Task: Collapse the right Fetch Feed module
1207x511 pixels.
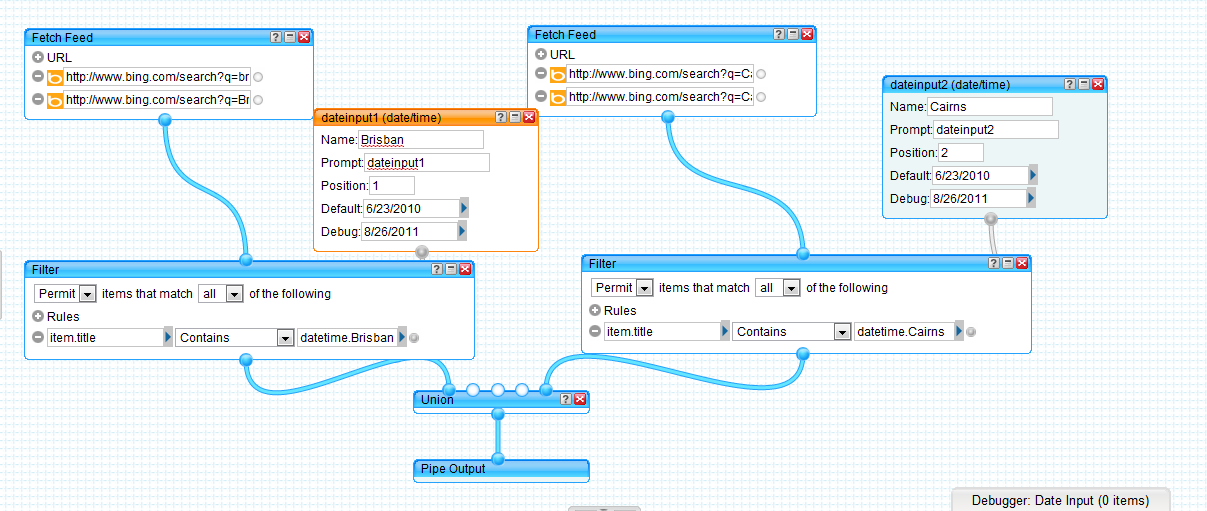Action: (x=792, y=34)
